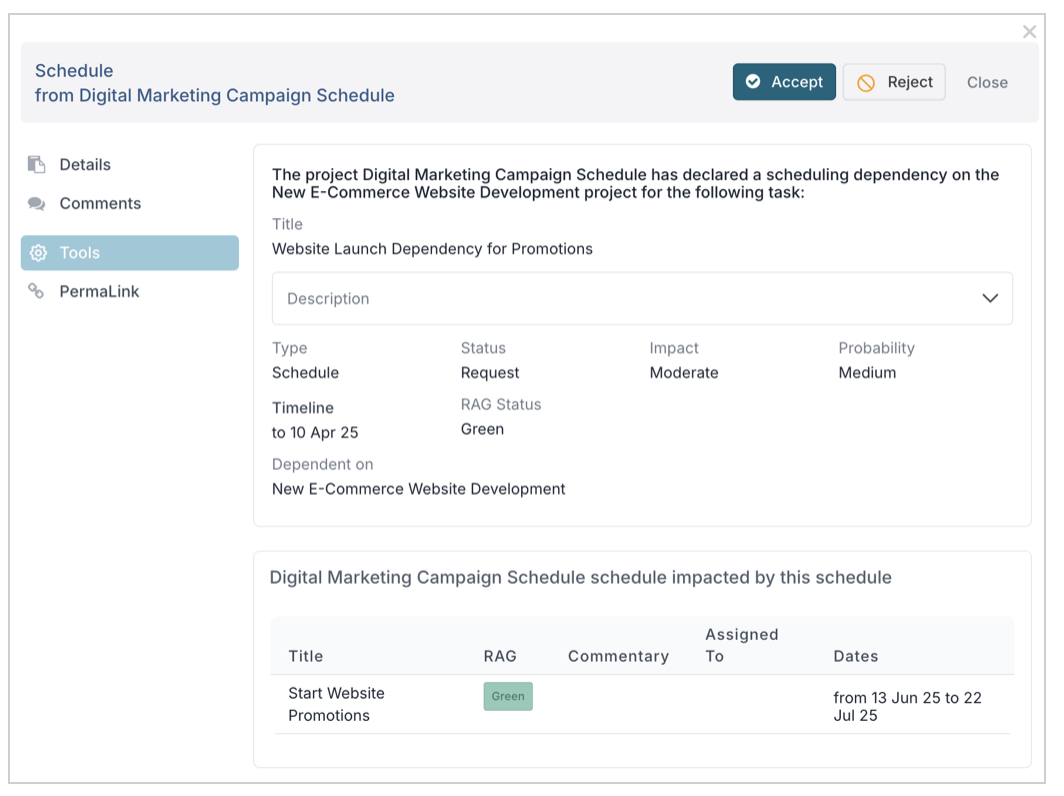Click the Green RAG badge
Viewport: 1064px width, 796px height.
click(x=508, y=696)
